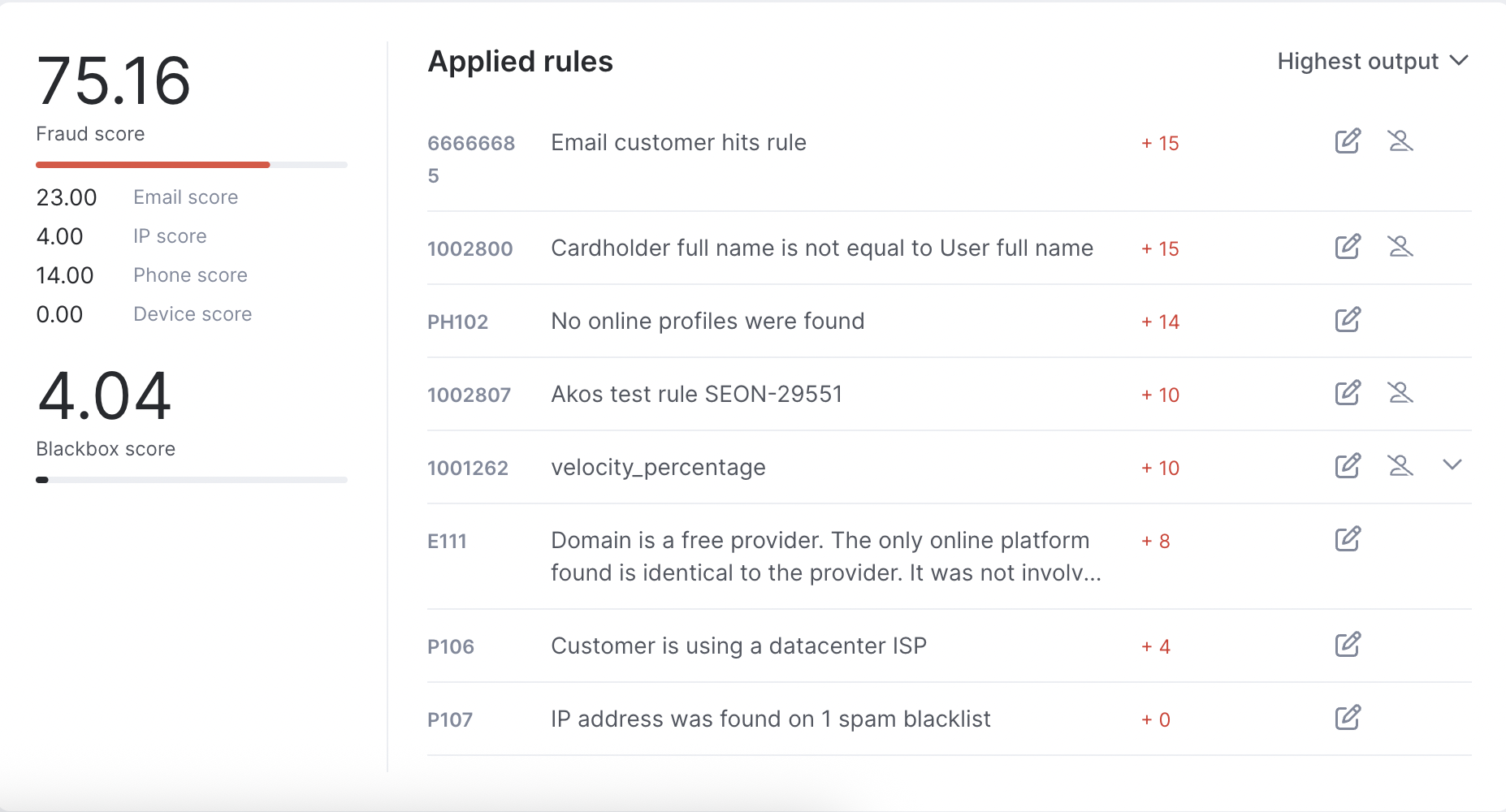Viewport: 1506px width, 812px height.
Task: Click the + 0 score for P107
Action: tap(1156, 719)
